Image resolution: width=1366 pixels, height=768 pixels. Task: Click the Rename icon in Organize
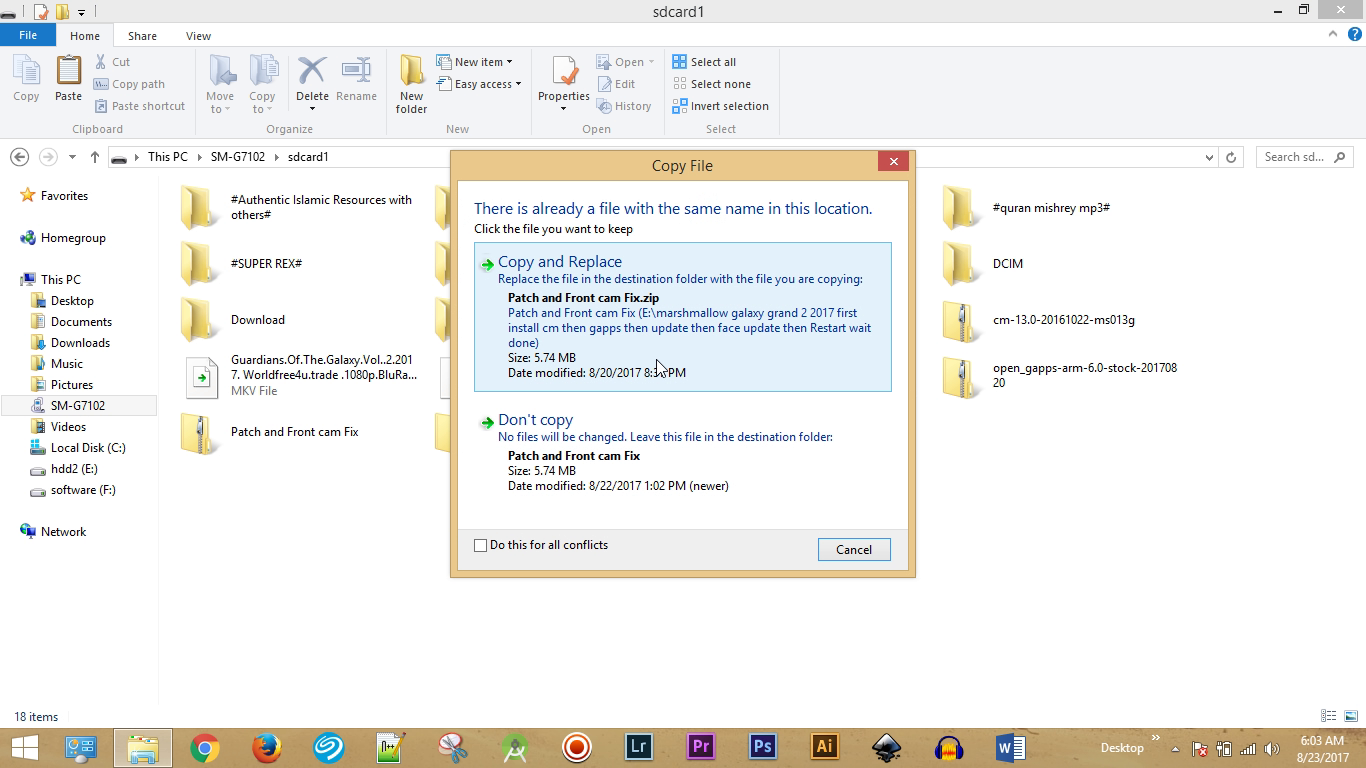tap(356, 78)
